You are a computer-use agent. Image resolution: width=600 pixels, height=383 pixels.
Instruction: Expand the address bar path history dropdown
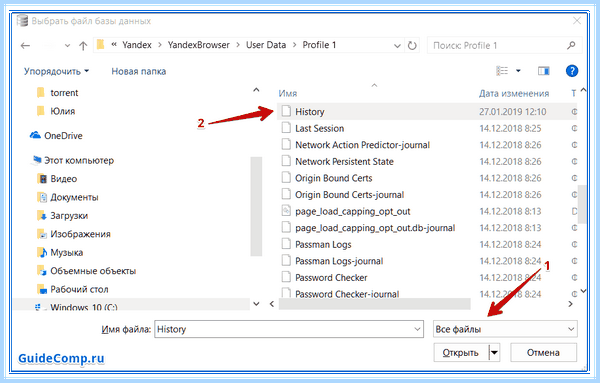(398, 46)
